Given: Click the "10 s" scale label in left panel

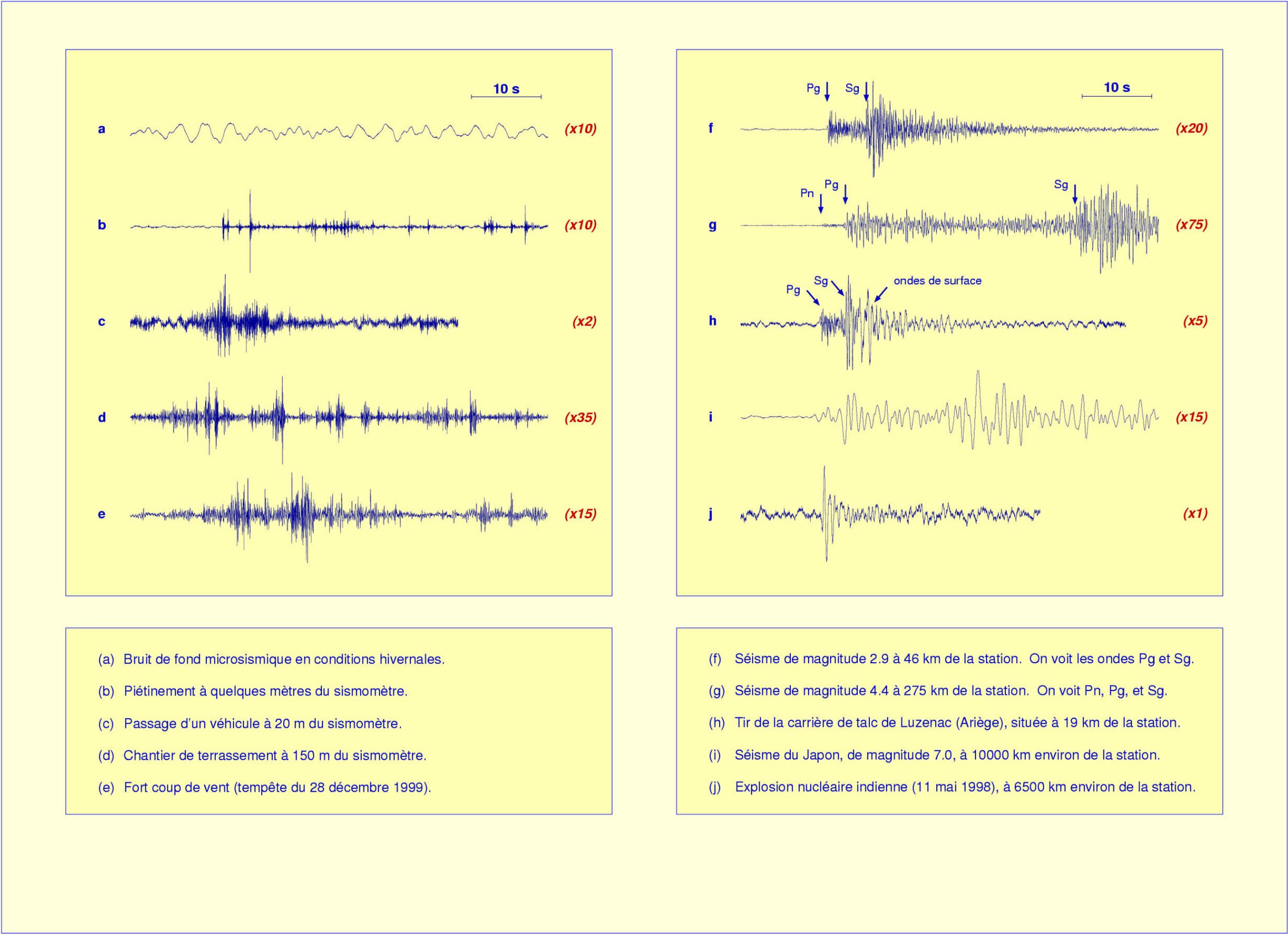Looking at the screenshot, I should (x=506, y=89).
